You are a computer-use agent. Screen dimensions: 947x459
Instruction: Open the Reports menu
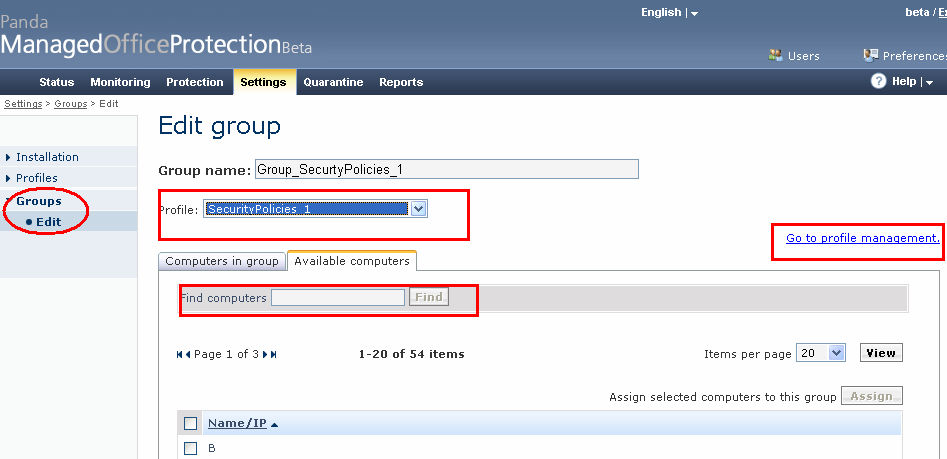coord(401,82)
